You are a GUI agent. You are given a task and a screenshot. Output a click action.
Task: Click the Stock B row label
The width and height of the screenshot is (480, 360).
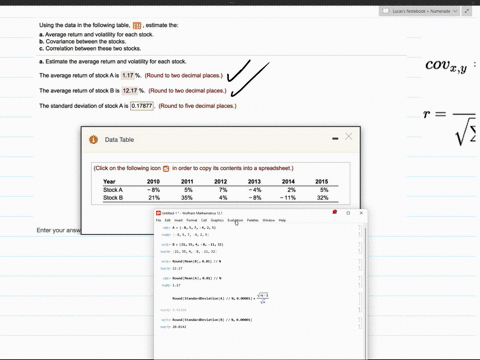point(113,198)
